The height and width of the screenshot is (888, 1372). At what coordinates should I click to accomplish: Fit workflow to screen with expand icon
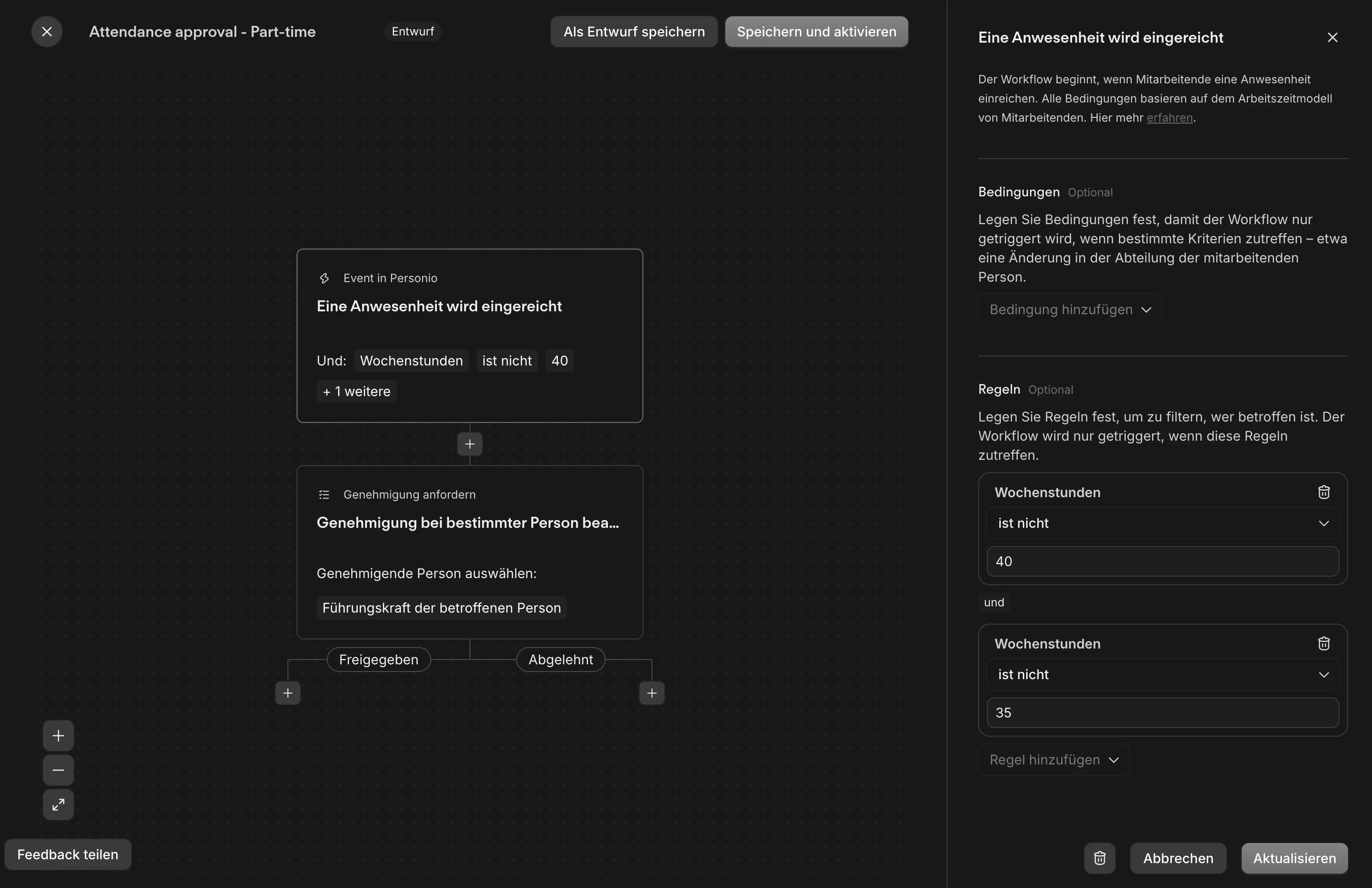[x=58, y=805]
